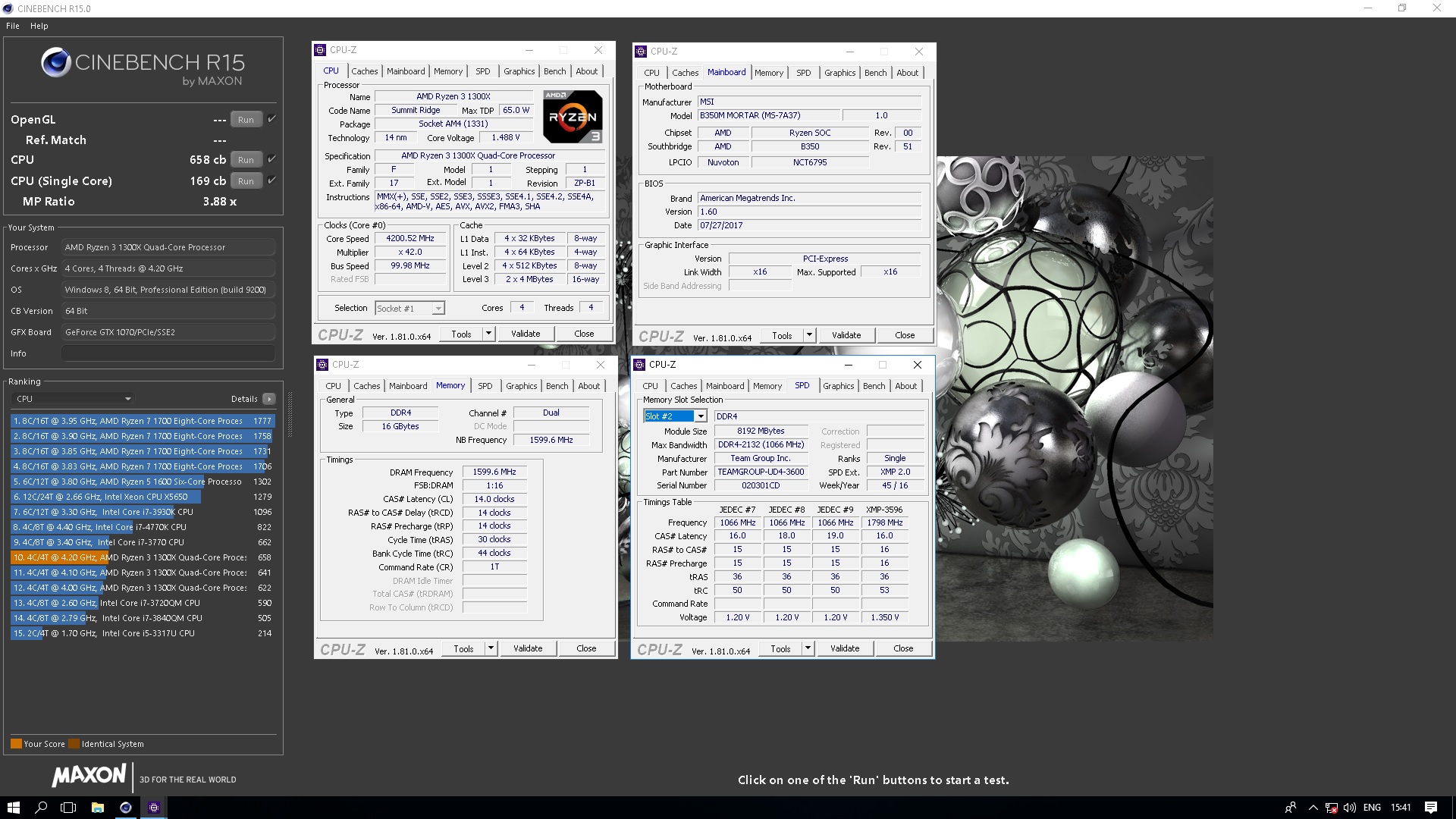Open the Action Center notification icon

coord(1431,808)
